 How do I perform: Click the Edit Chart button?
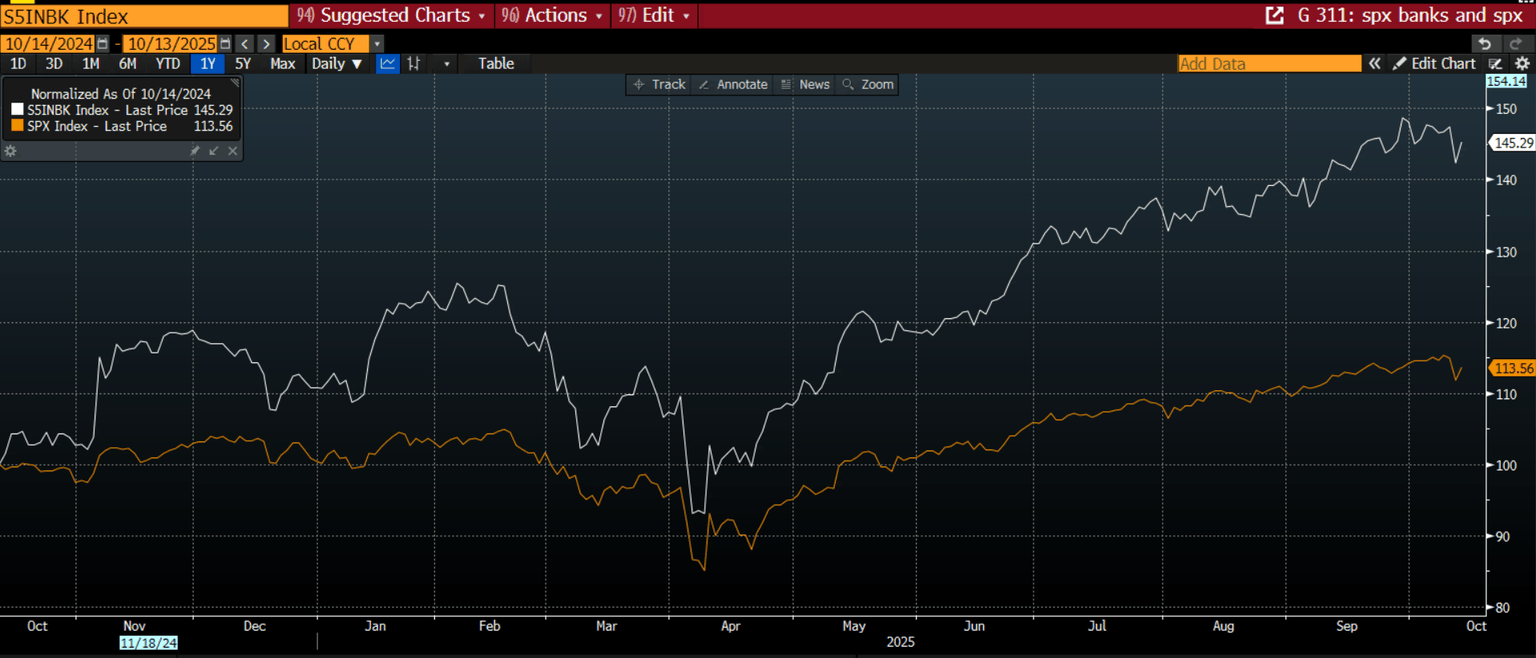tap(1435, 63)
